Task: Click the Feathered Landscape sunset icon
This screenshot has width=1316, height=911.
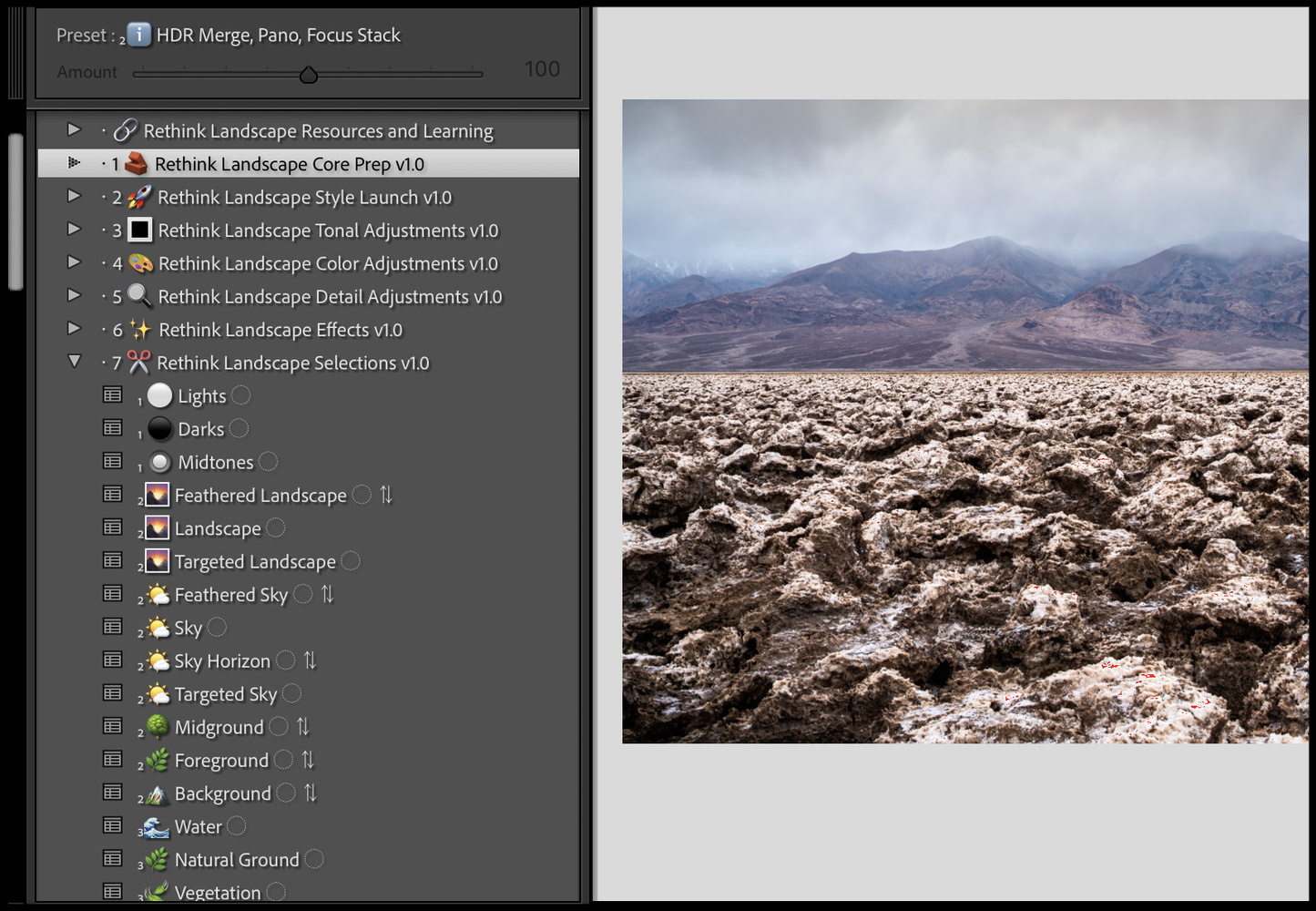Action: coord(158,496)
